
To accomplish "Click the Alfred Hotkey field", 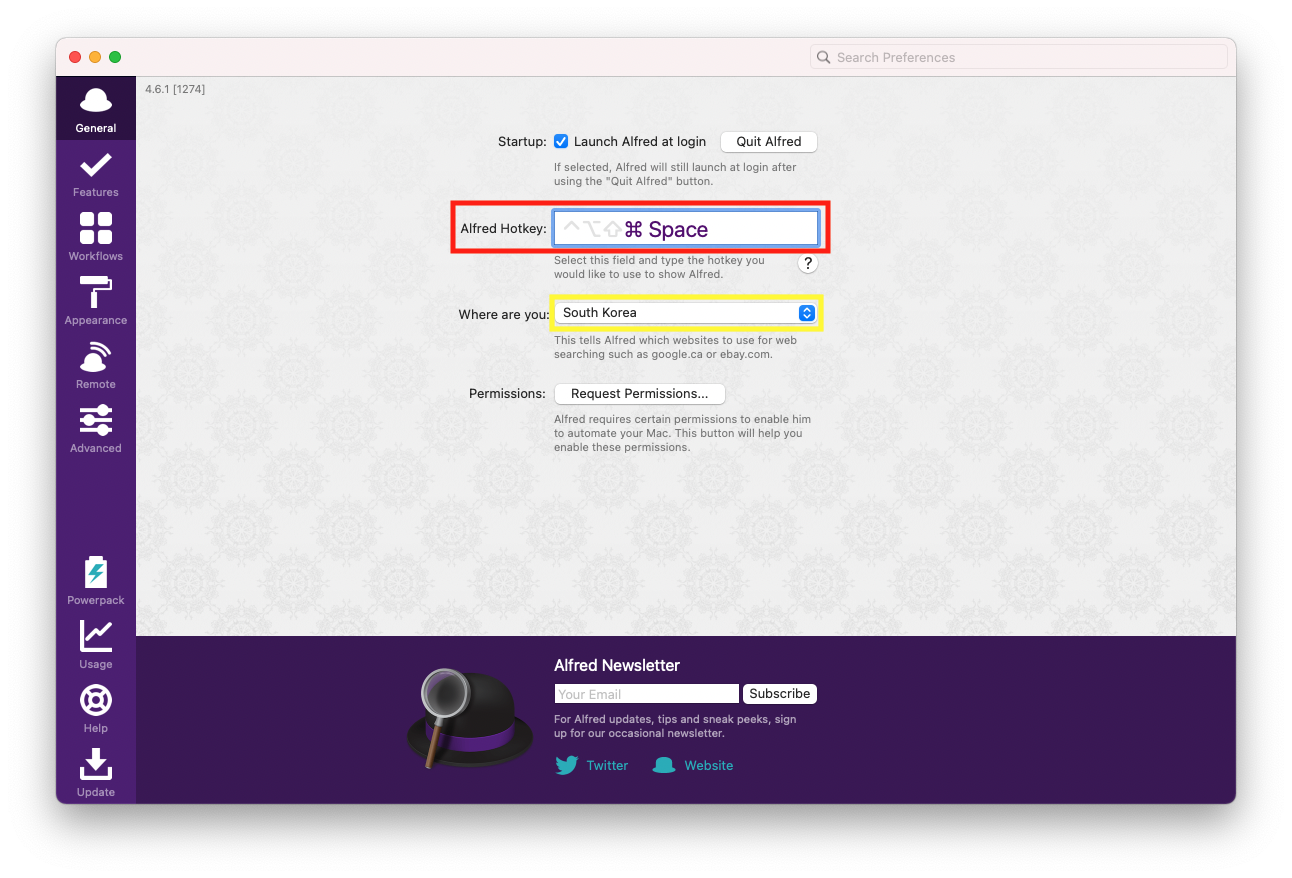I will coord(686,229).
